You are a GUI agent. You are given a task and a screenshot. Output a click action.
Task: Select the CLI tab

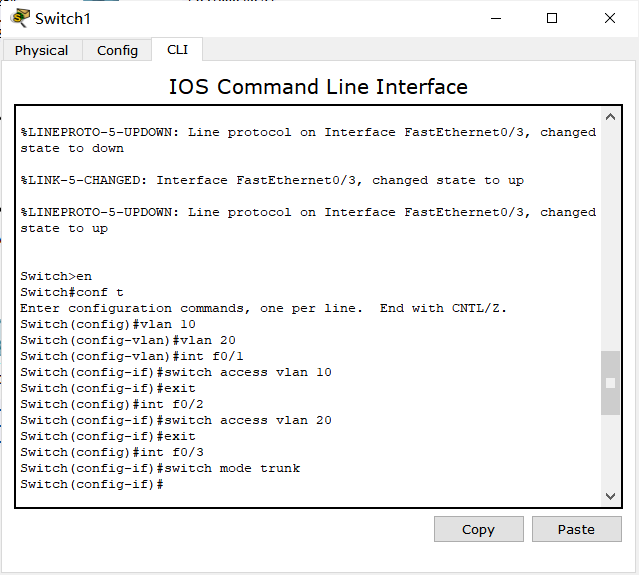coord(177,49)
